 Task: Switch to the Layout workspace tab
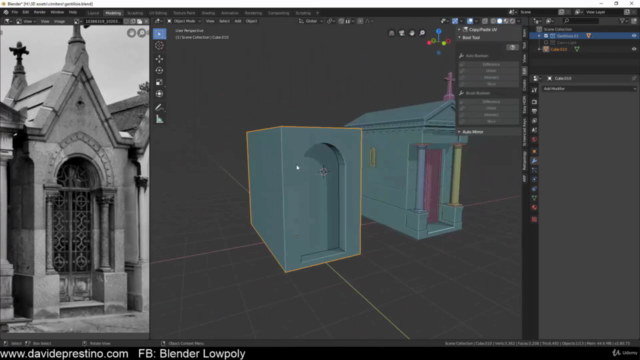pos(93,13)
